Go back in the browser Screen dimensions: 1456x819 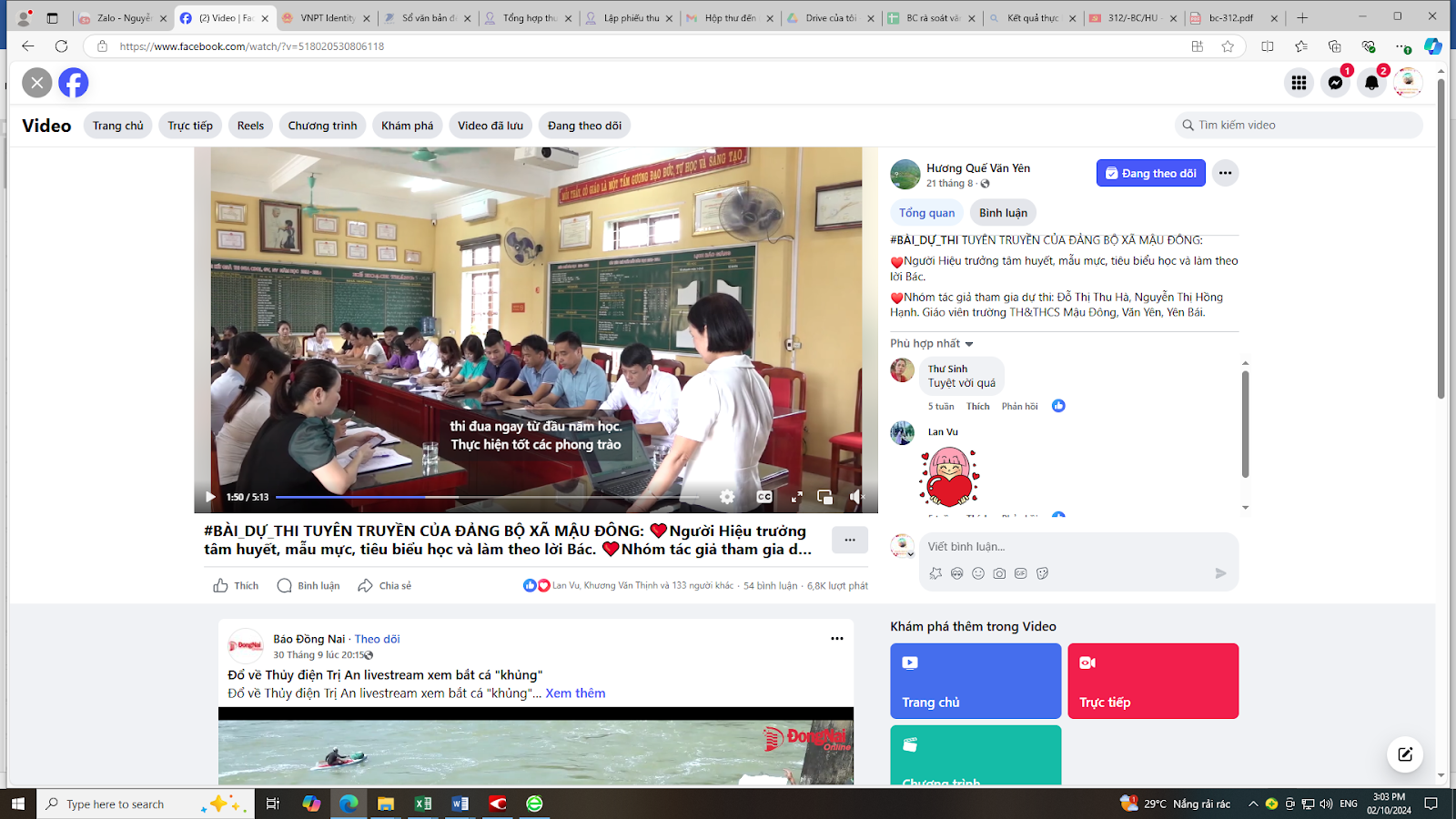(x=27, y=46)
